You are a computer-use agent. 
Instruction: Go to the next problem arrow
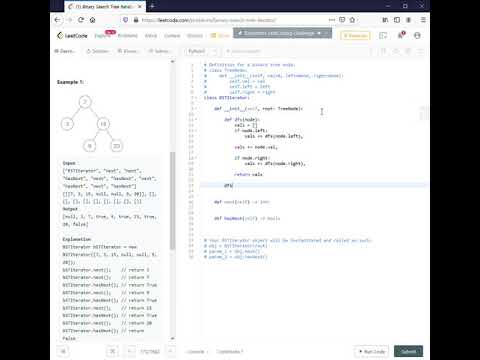(171, 351)
